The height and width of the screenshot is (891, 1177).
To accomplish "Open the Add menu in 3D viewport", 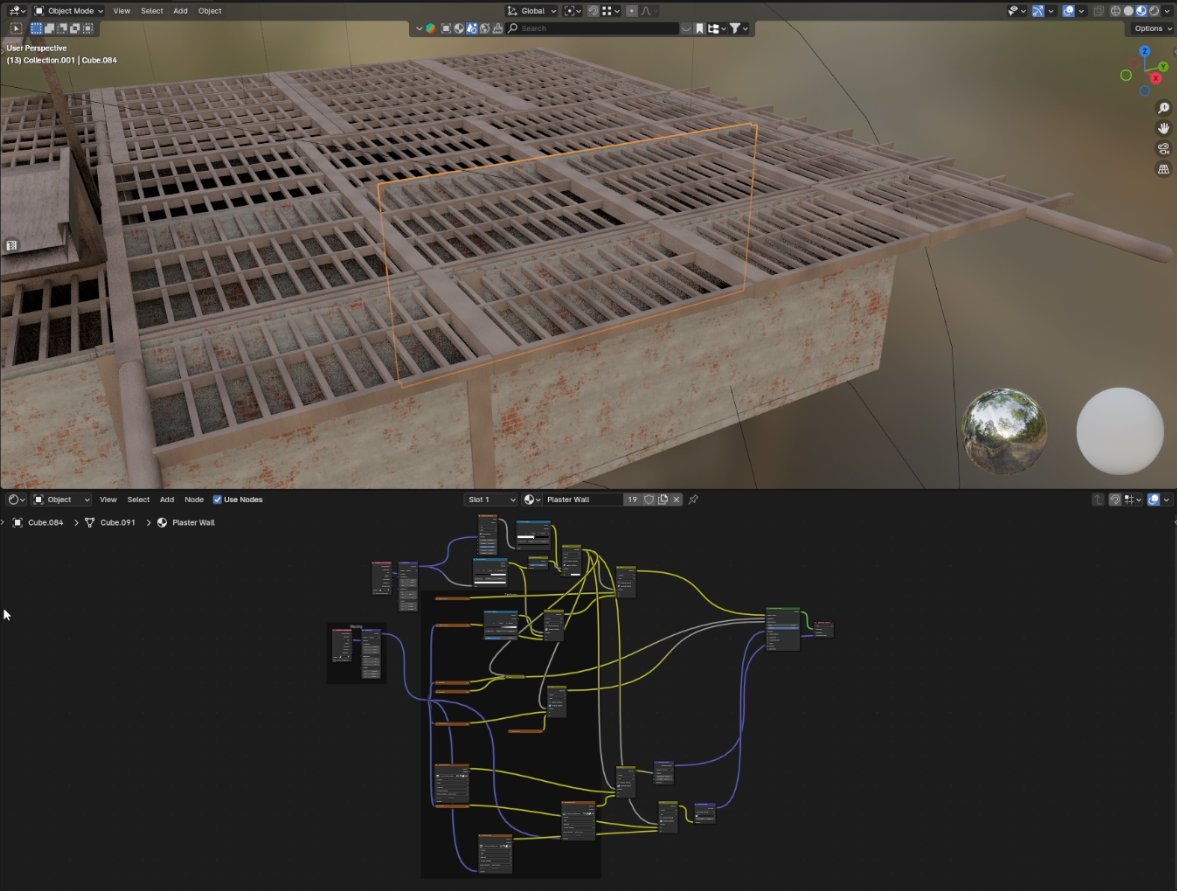I will pos(180,11).
